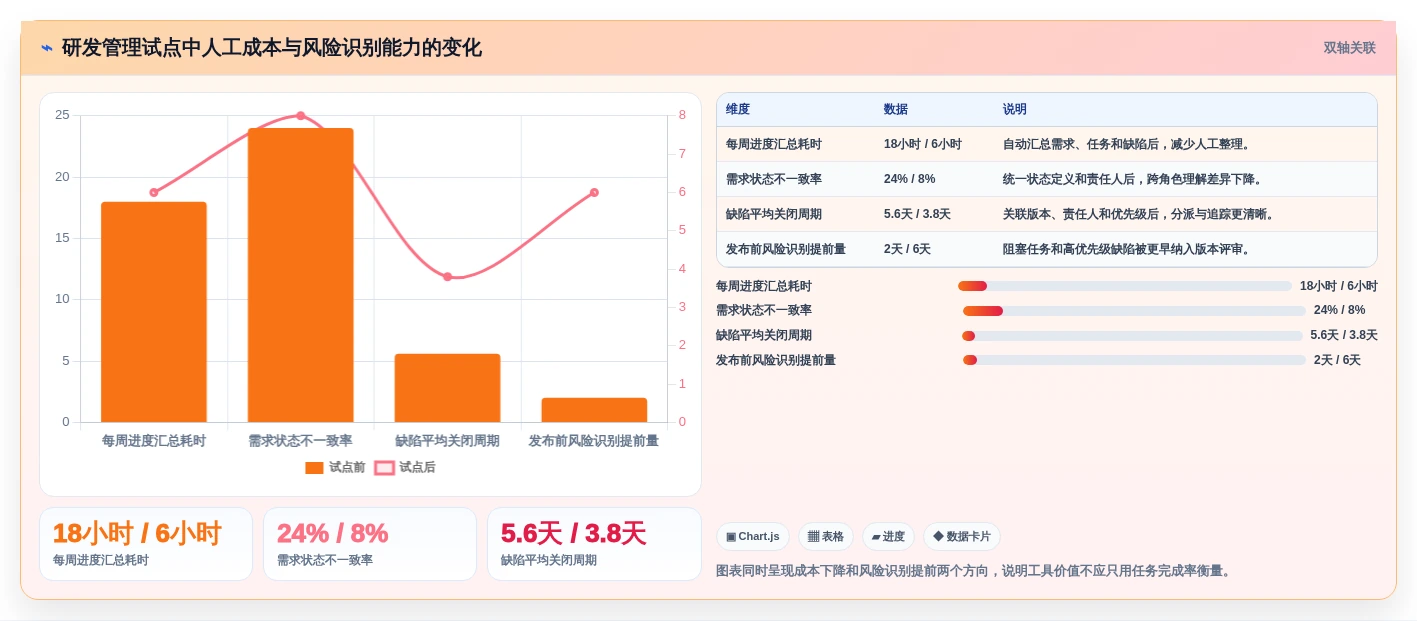Viewport: 1417px width, 621px height.
Task: Click the 发布前风险识别提前量 progress bar
Action: pos(1134,360)
